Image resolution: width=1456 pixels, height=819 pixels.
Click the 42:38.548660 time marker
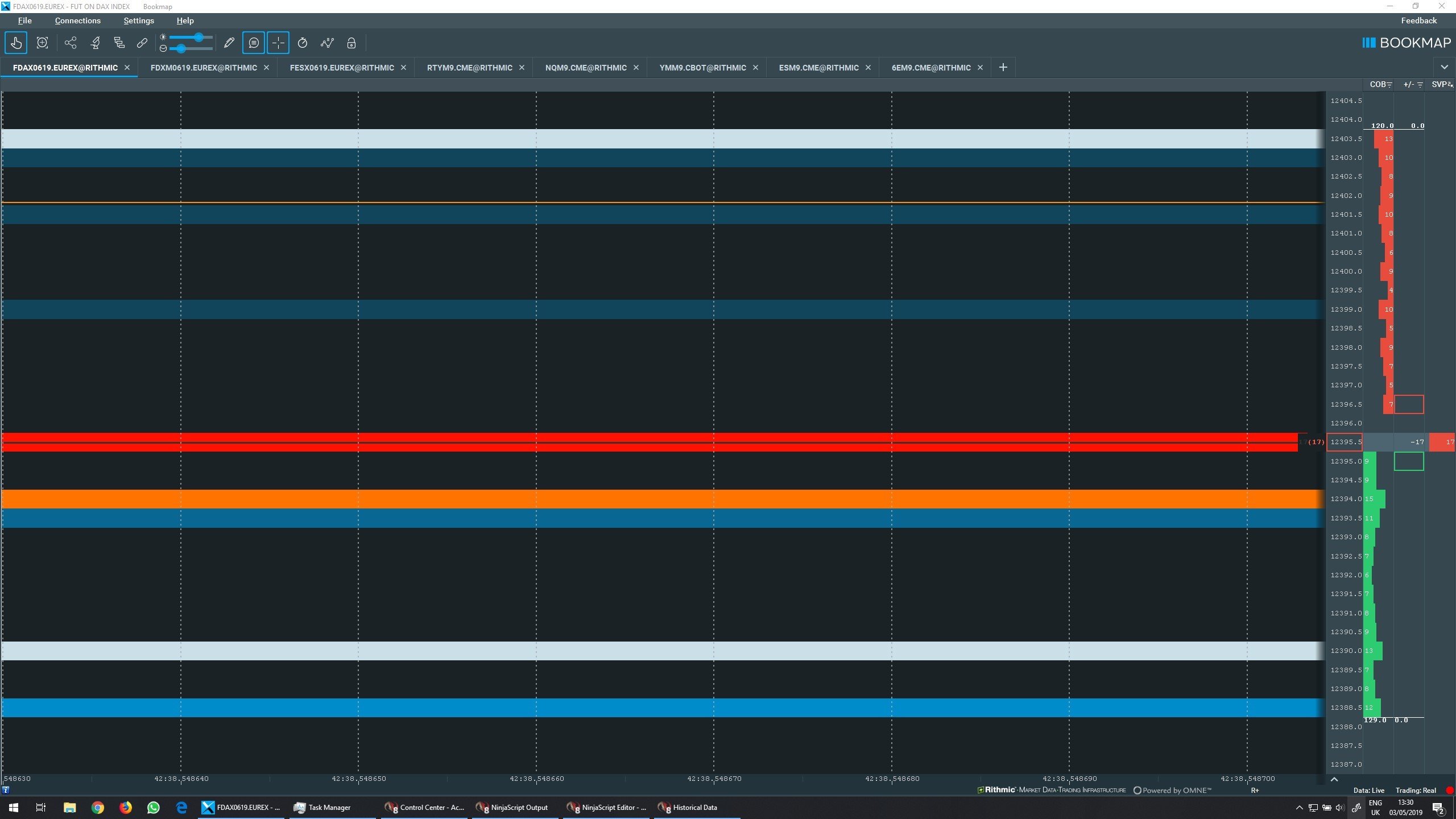(x=536, y=779)
